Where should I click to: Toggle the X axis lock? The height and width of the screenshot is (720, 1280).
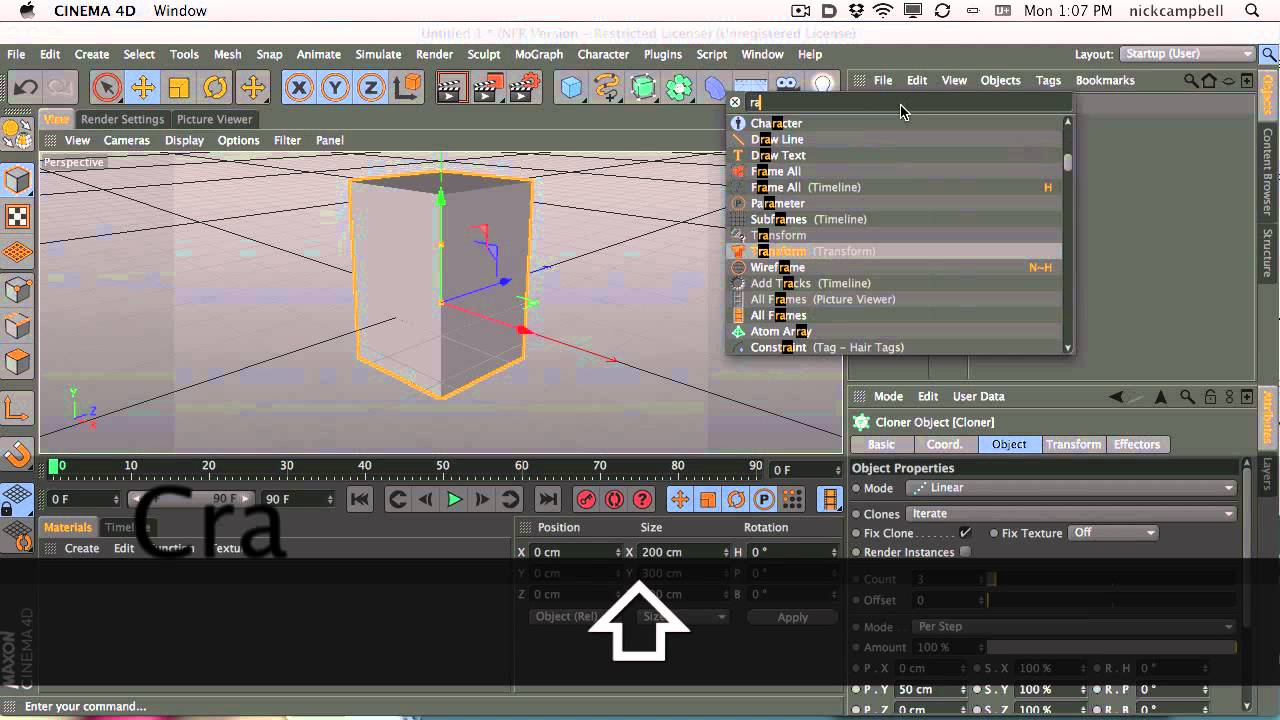point(298,88)
